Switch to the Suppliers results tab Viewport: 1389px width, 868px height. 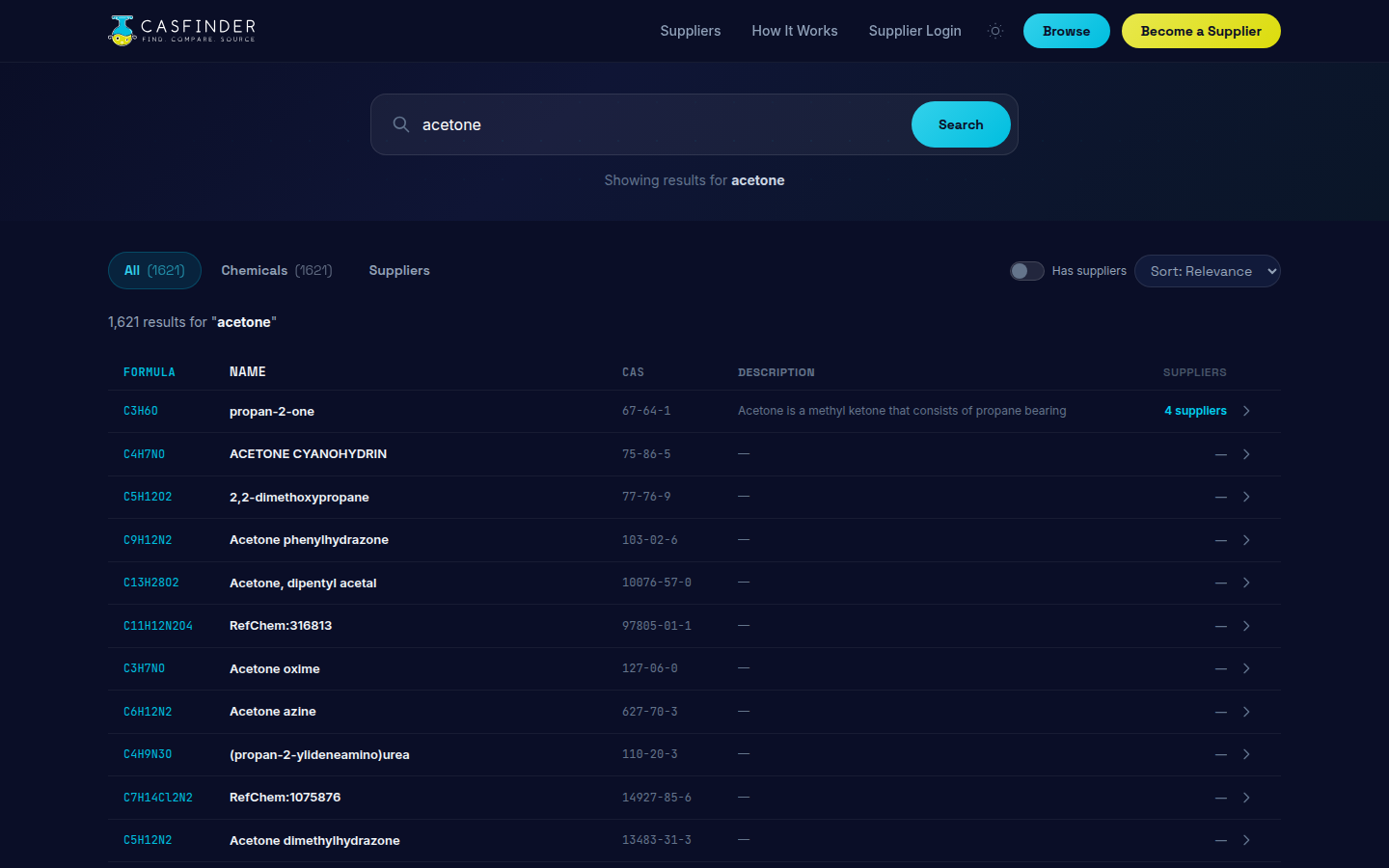pos(399,271)
